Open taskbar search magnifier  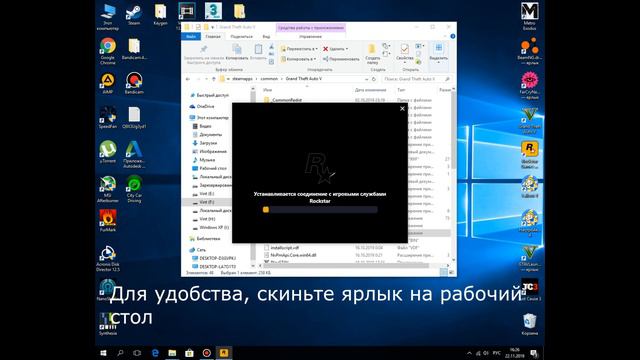click(120, 353)
